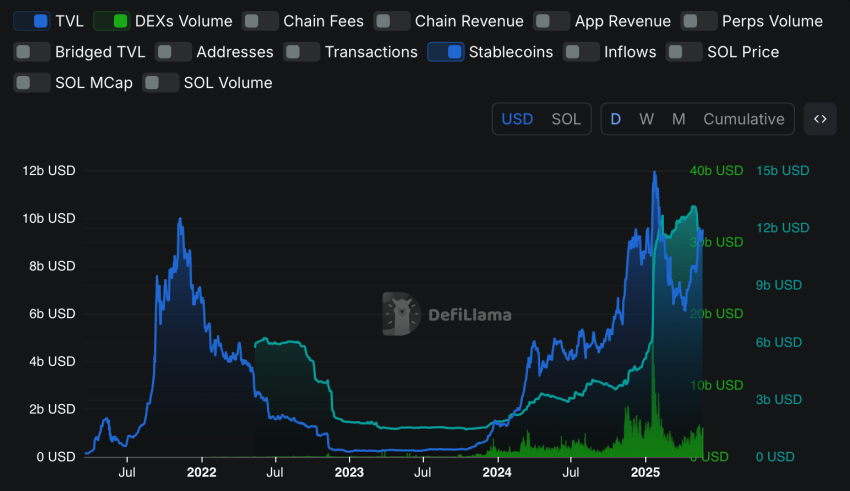Click the embed code icon button
The width and height of the screenshot is (850, 491).
click(819, 119)
